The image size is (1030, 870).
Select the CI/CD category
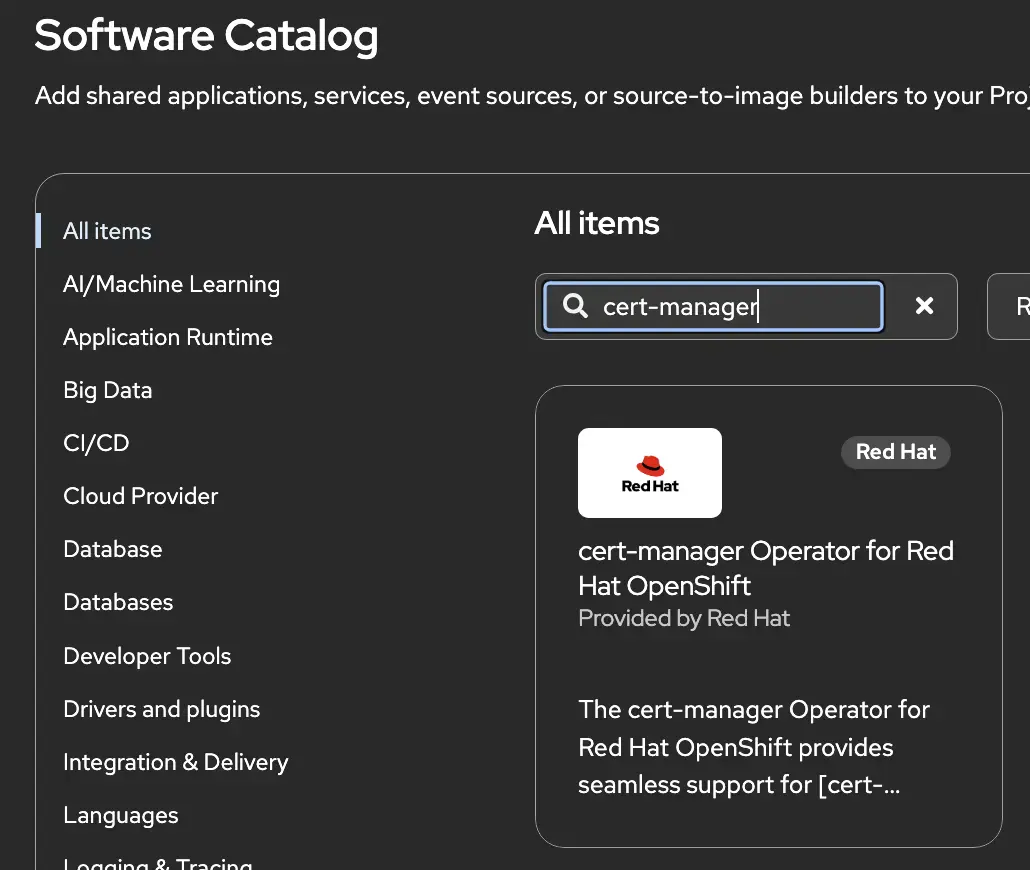pyautogui.click(x=96, y=444)
